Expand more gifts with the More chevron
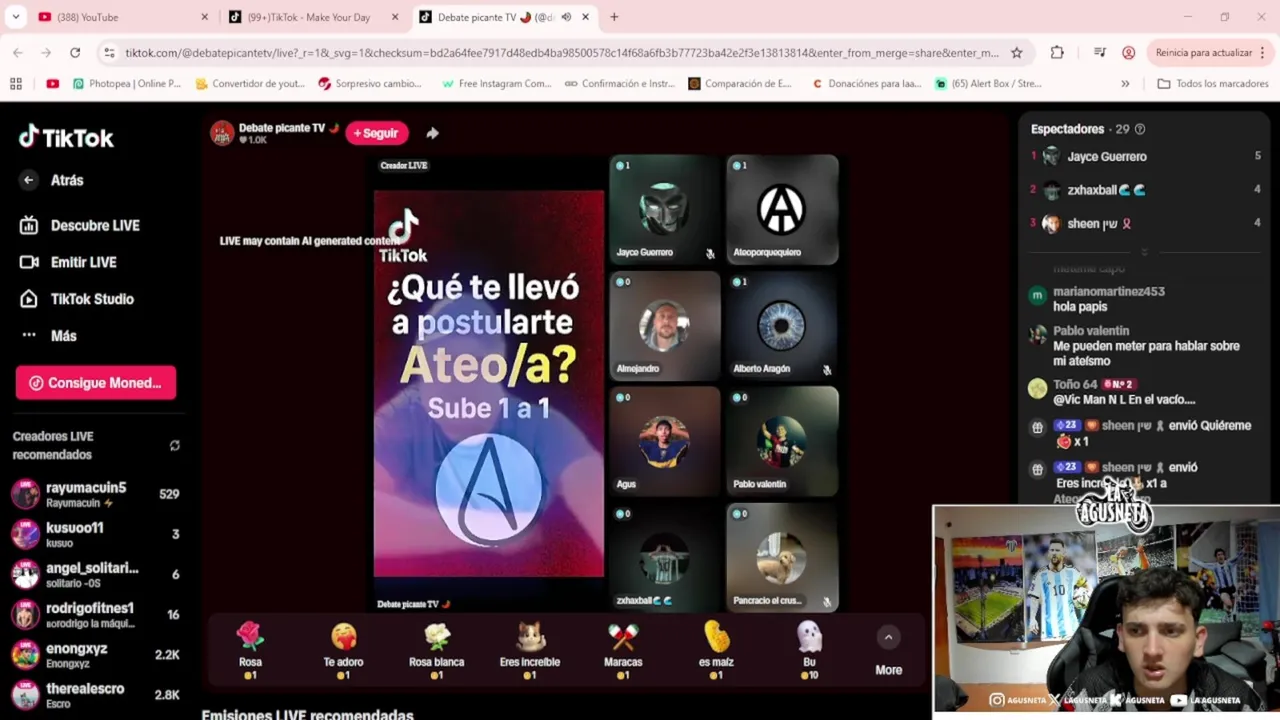The height and width of the screenshot is (720, 1280). coord(888,638)
